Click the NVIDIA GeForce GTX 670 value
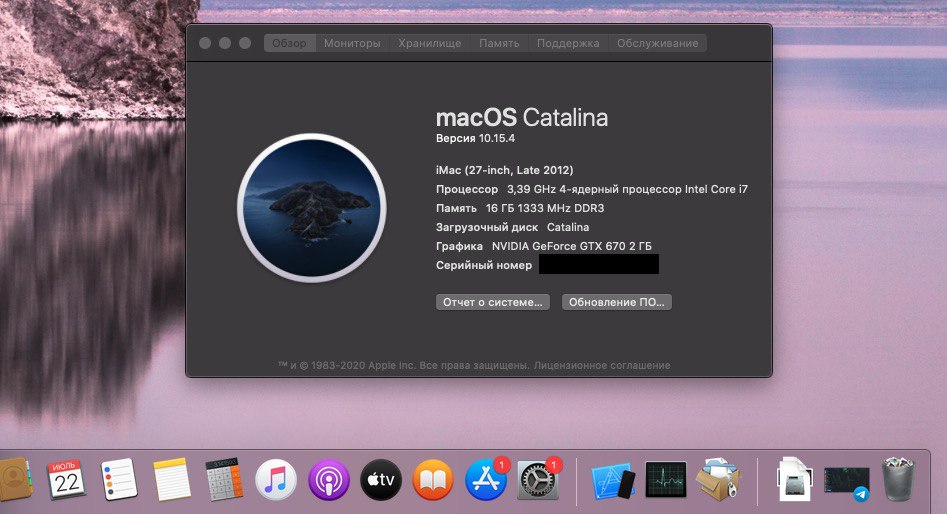The image size is (947, 514). click(x=571, y=246)
